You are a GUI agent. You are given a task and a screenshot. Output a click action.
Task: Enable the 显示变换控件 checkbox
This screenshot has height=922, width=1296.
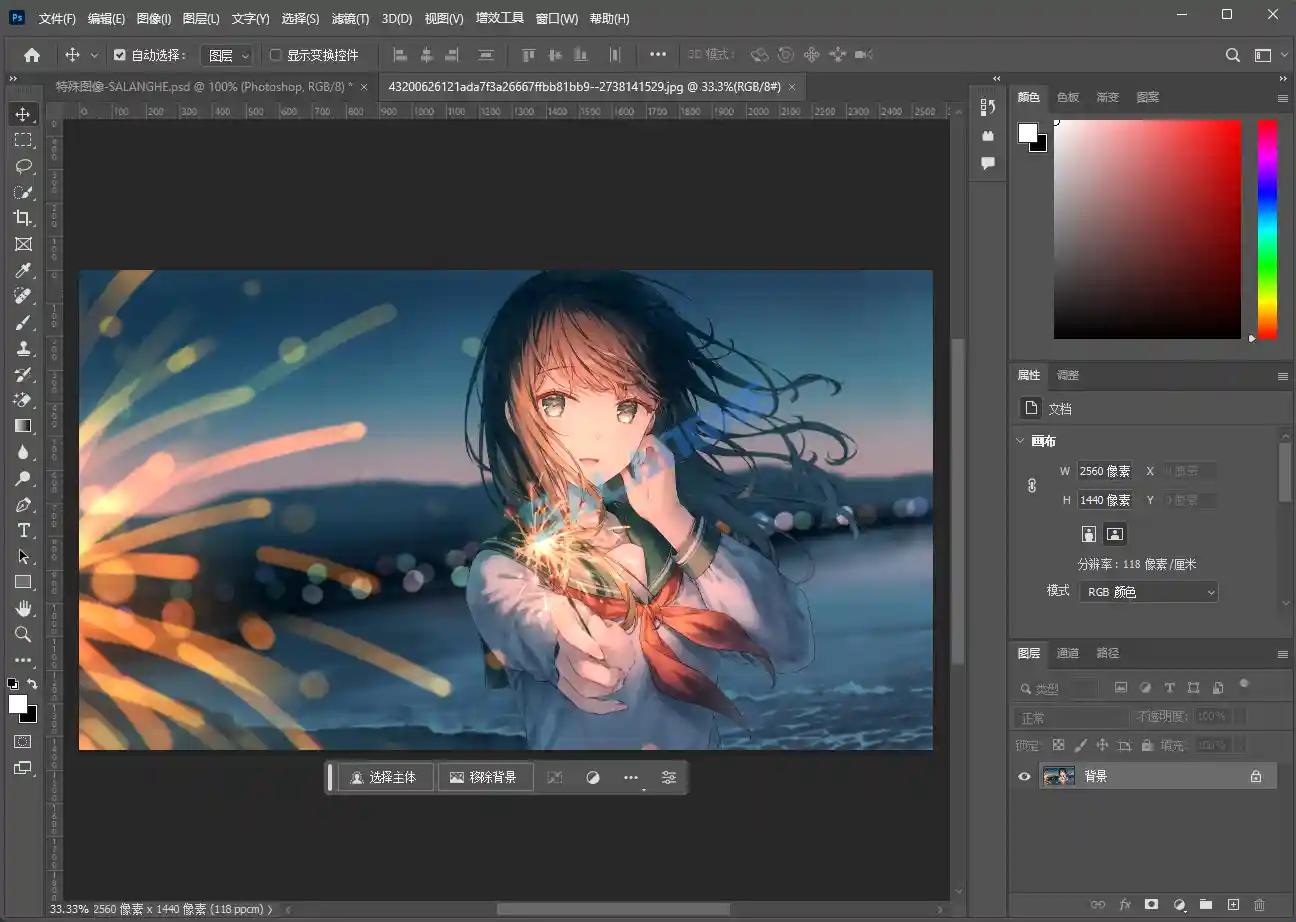click(276, 55)
